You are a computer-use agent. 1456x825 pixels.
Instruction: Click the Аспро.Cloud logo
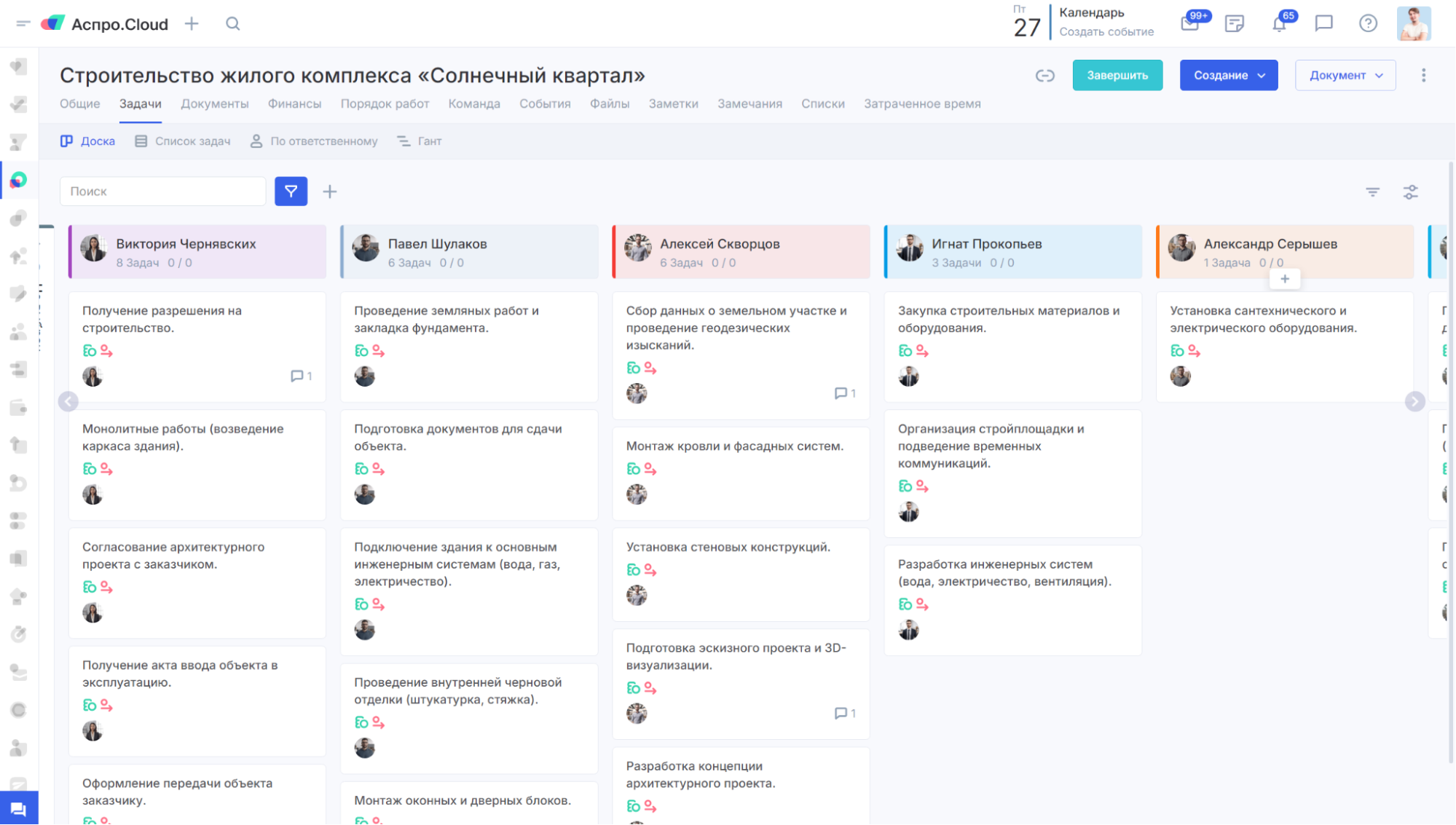click(x=104, y=24)
